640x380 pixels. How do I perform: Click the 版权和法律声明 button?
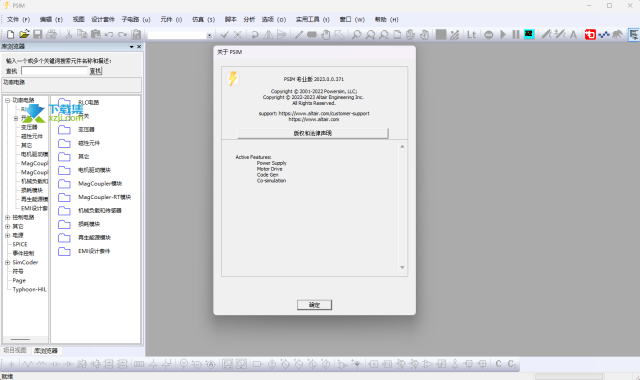pyautogui.click(x=313, y=133)
